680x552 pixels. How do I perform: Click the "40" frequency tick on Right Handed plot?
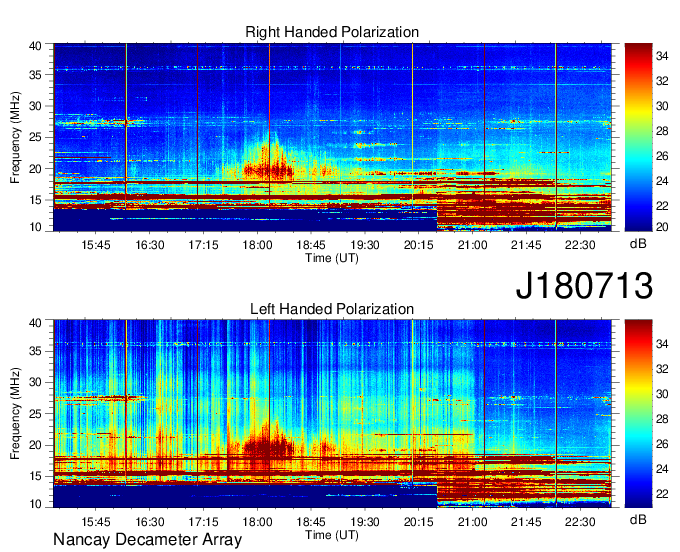coord(36,46)
